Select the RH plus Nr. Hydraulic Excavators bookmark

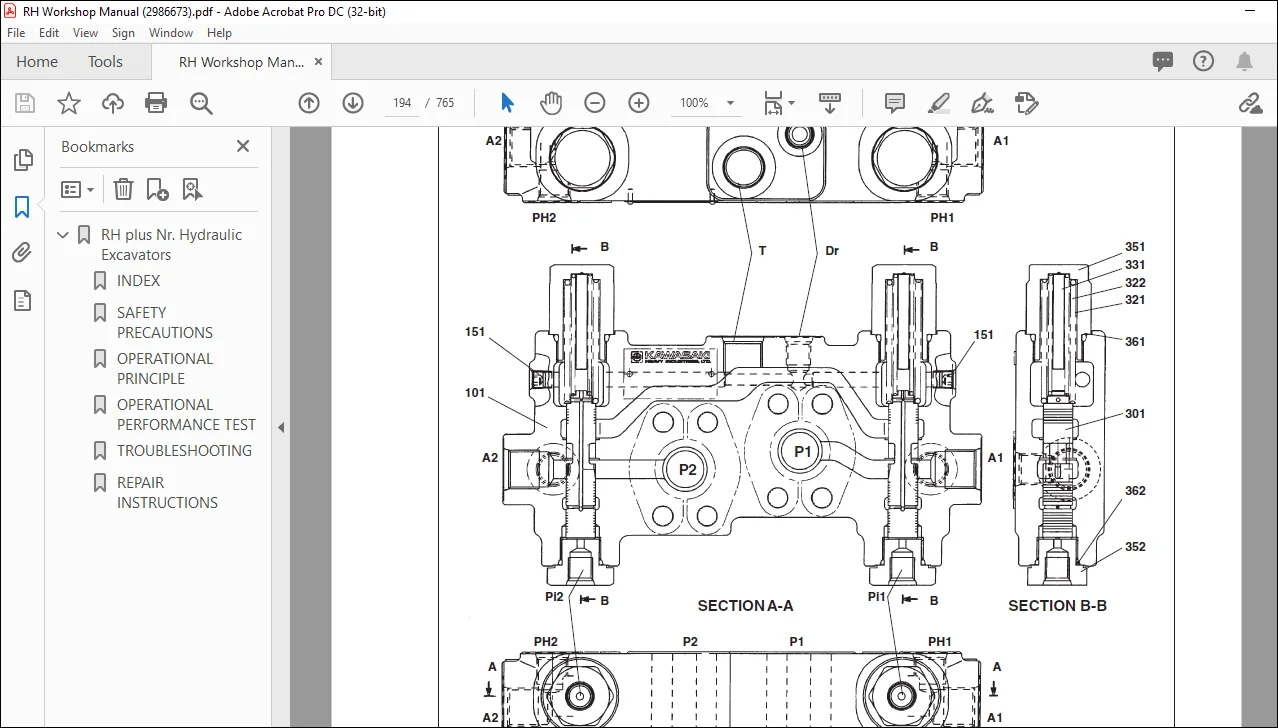171,245
